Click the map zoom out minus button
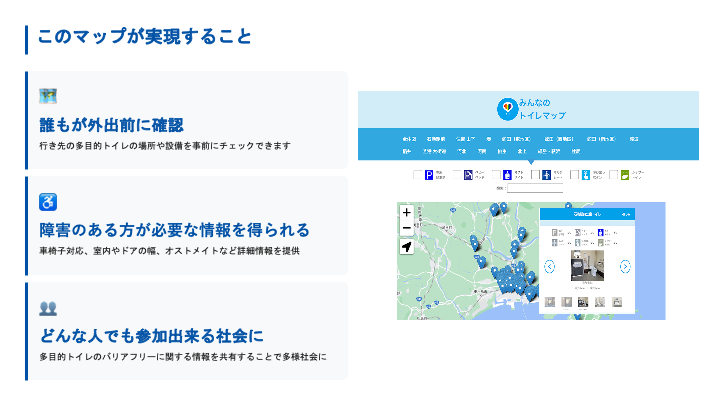Image resolution: width=720 pixels, height=405 pixels. (x=407, y=229)
